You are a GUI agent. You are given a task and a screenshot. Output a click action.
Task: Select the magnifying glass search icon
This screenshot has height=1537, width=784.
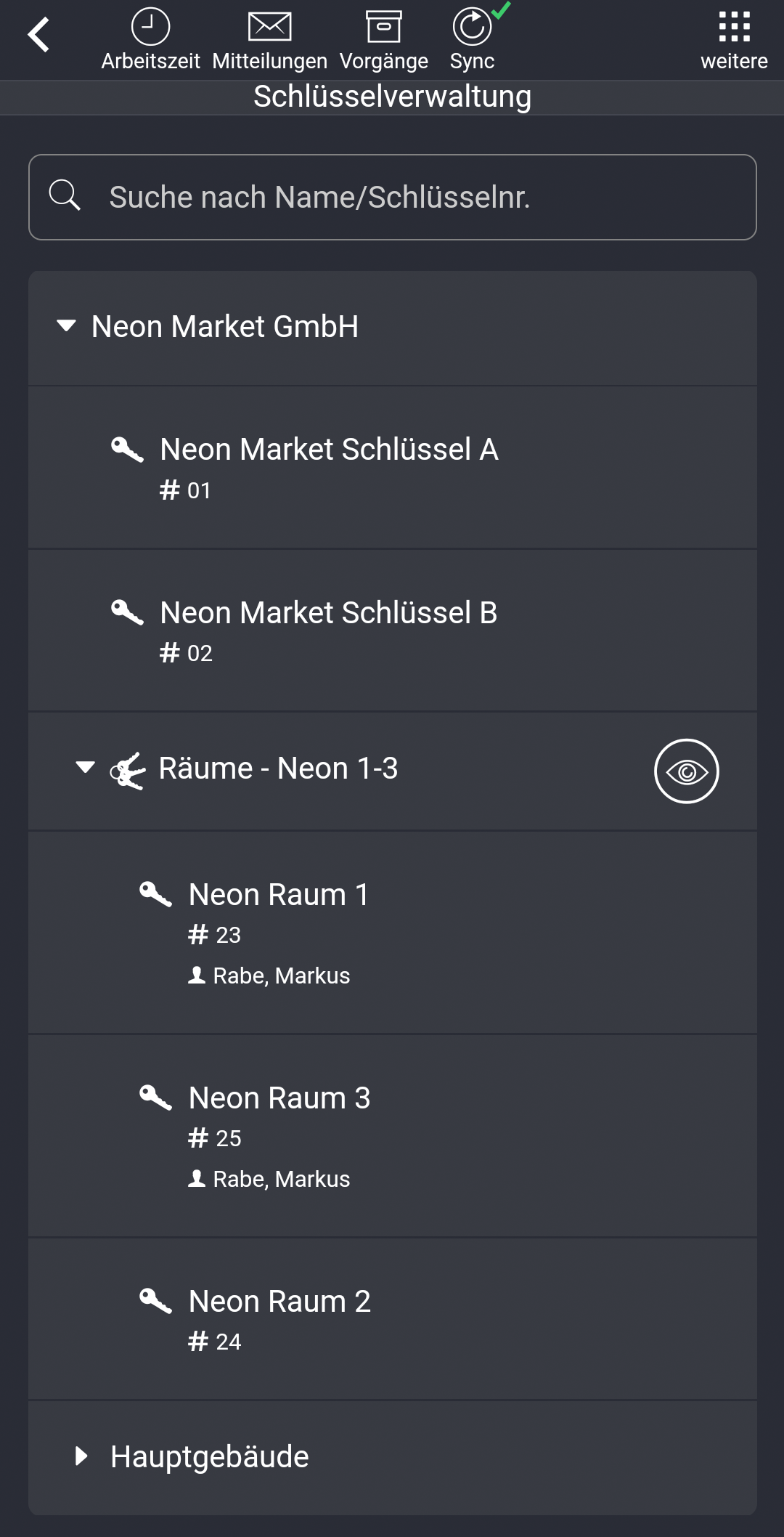66,196
